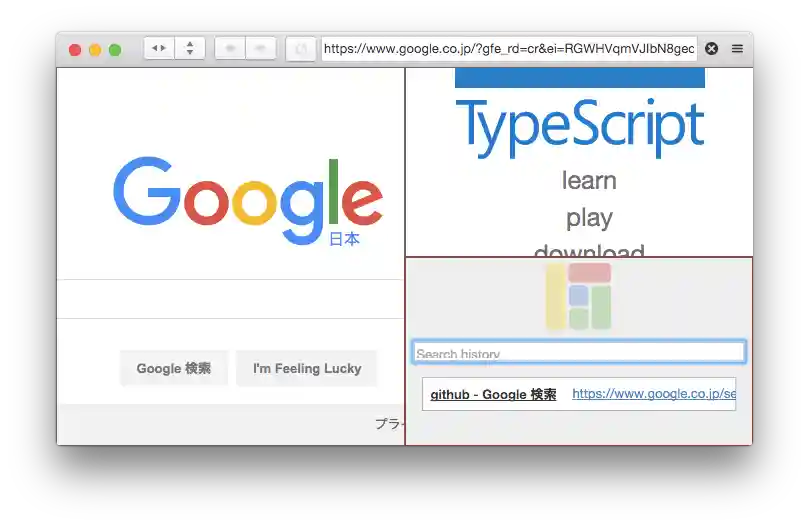Click the circled X icon beside URL
This screenshot has width=809, height=526.
click(x=711, y=49)
